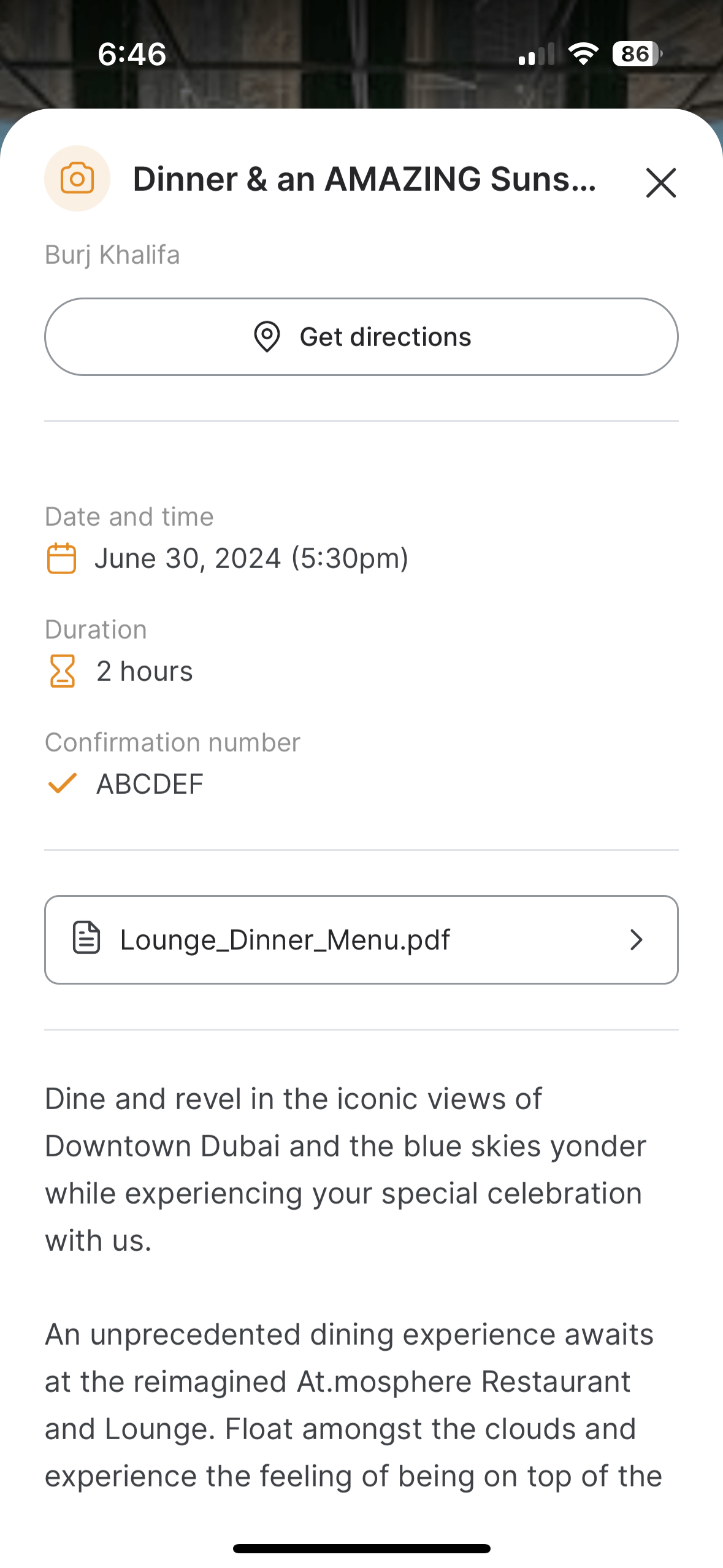The width and height of the screenshot is (723, 1568).
Task: Tap the hourglass duration icon
Action: pyautogui.click(x=62, y=671)
